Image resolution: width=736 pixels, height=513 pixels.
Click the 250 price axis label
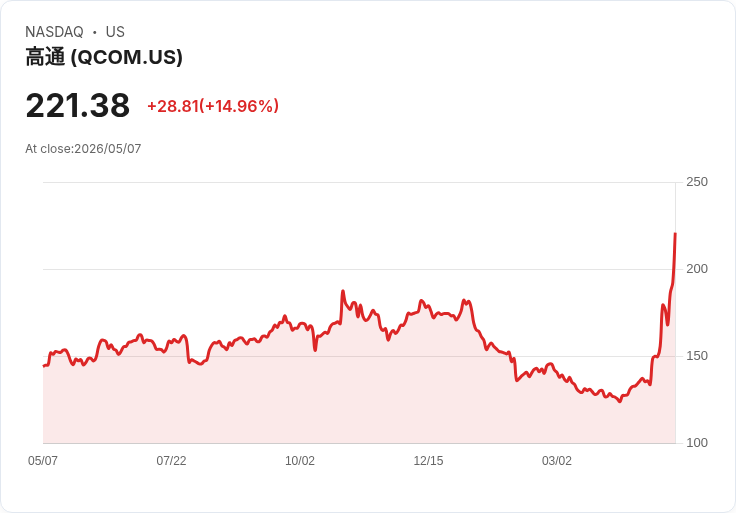(x=697, y=182)
